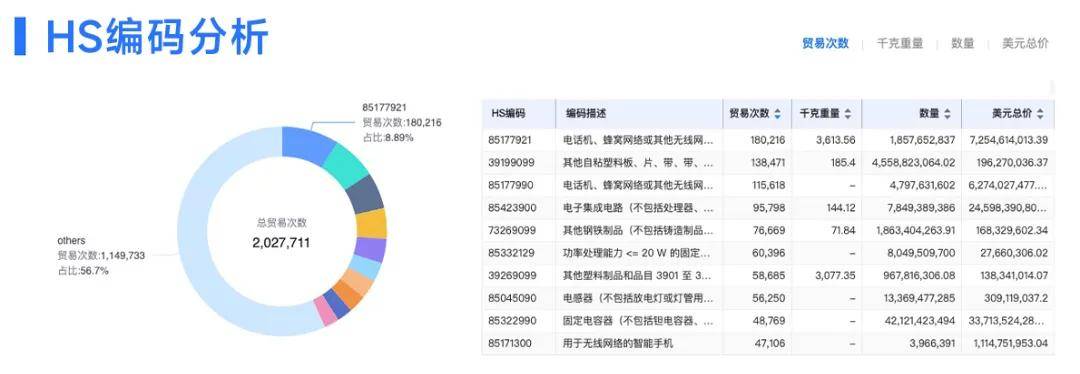Switch to the 数量 tab
This screenshot has width=1080, height=374.
(963, 43)
